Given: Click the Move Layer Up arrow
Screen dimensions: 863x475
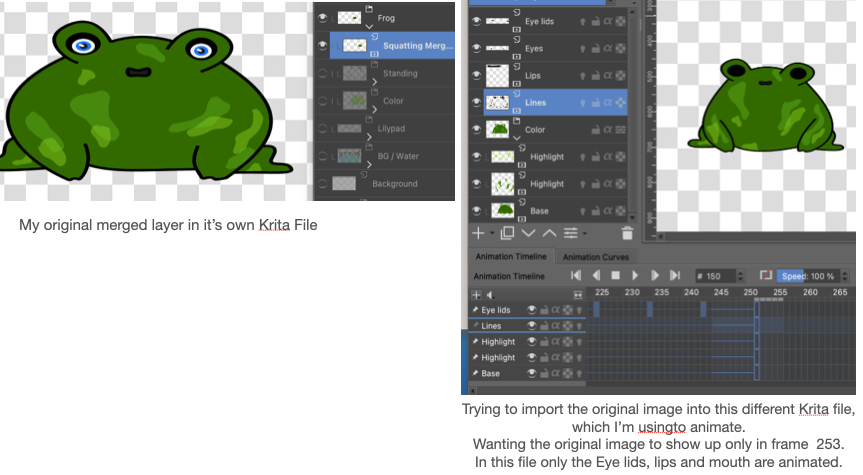Looking at the screenshot, I should (549, 232).
